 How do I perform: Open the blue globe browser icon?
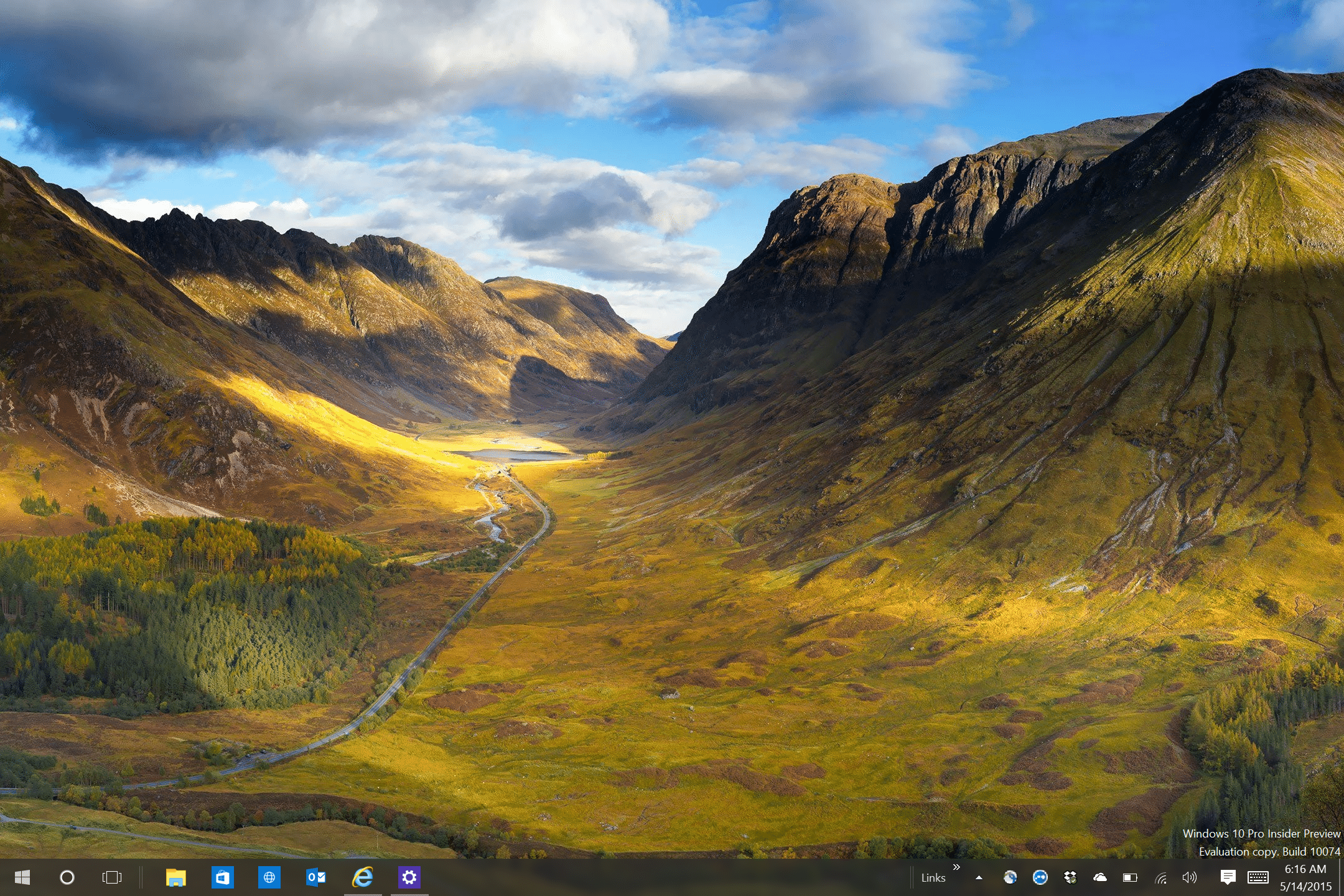[x=269, y=877]
